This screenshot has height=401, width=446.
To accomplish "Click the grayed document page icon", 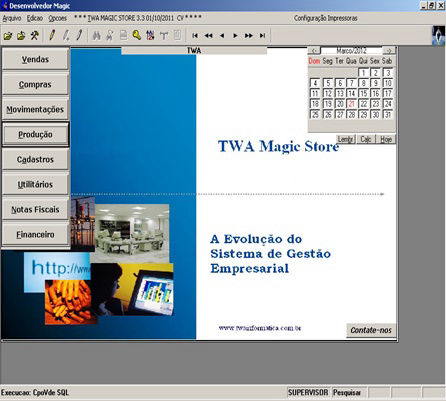I will click(123, 35).
